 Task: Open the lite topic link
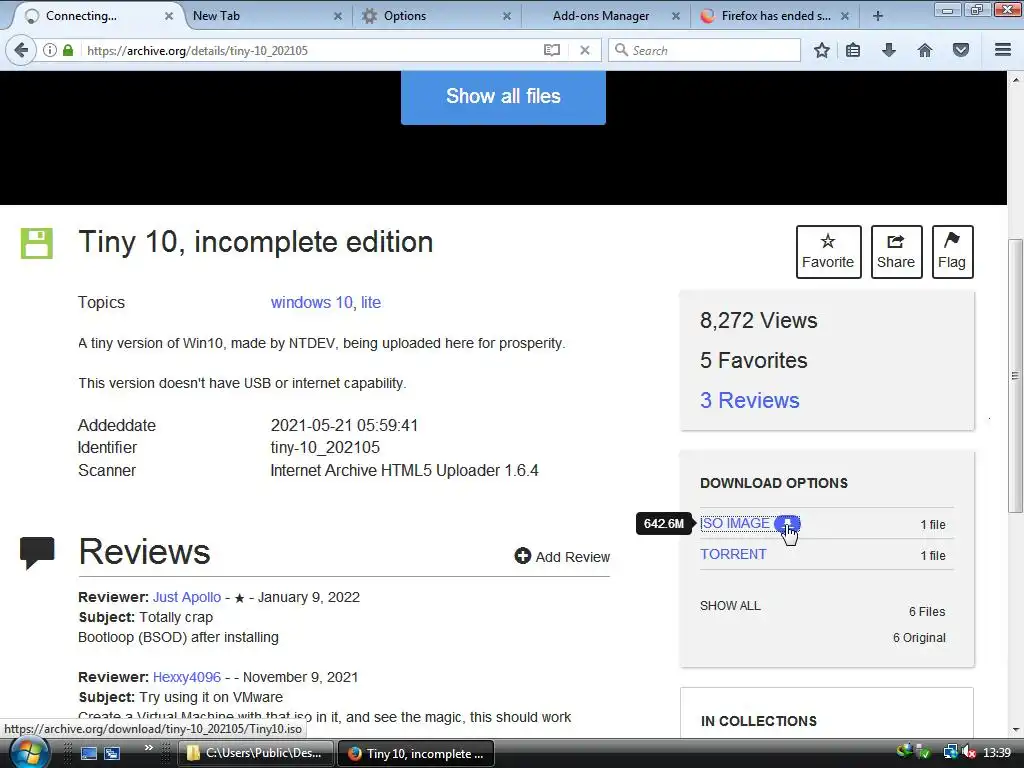click(x=371, y=302)
